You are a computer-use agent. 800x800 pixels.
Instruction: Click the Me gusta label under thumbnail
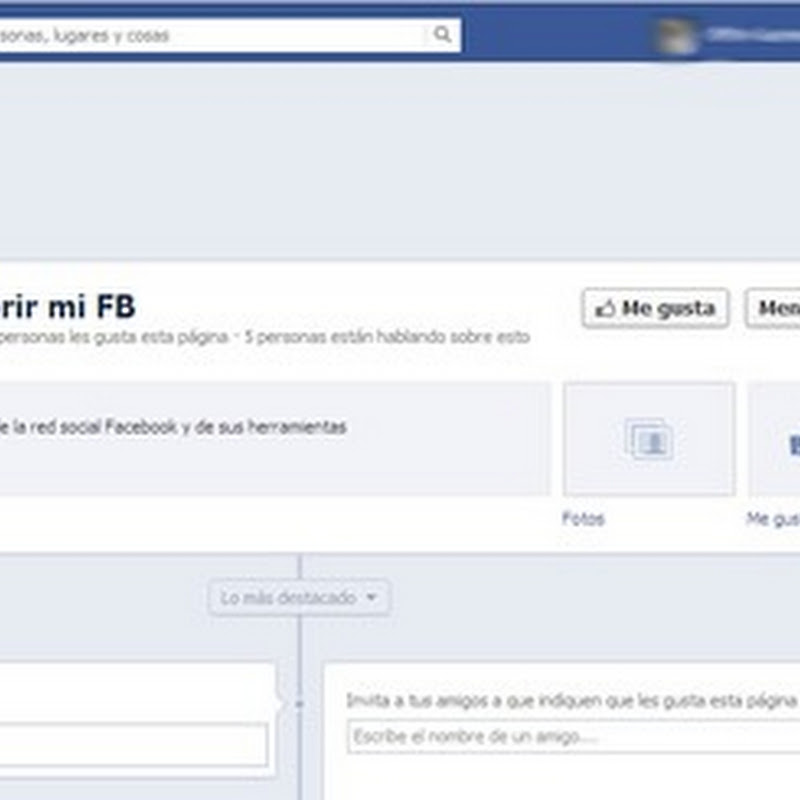(772, 519)
